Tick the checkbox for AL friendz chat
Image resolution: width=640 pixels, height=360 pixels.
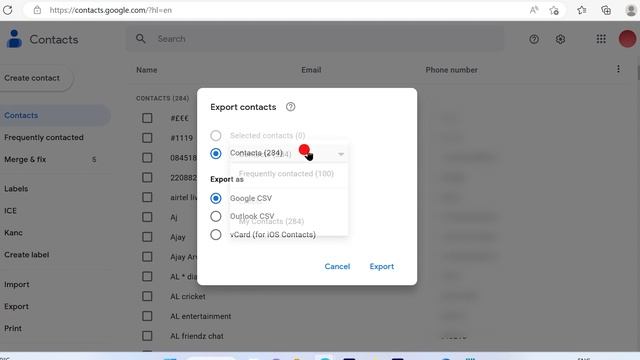[x=147, y=336]
